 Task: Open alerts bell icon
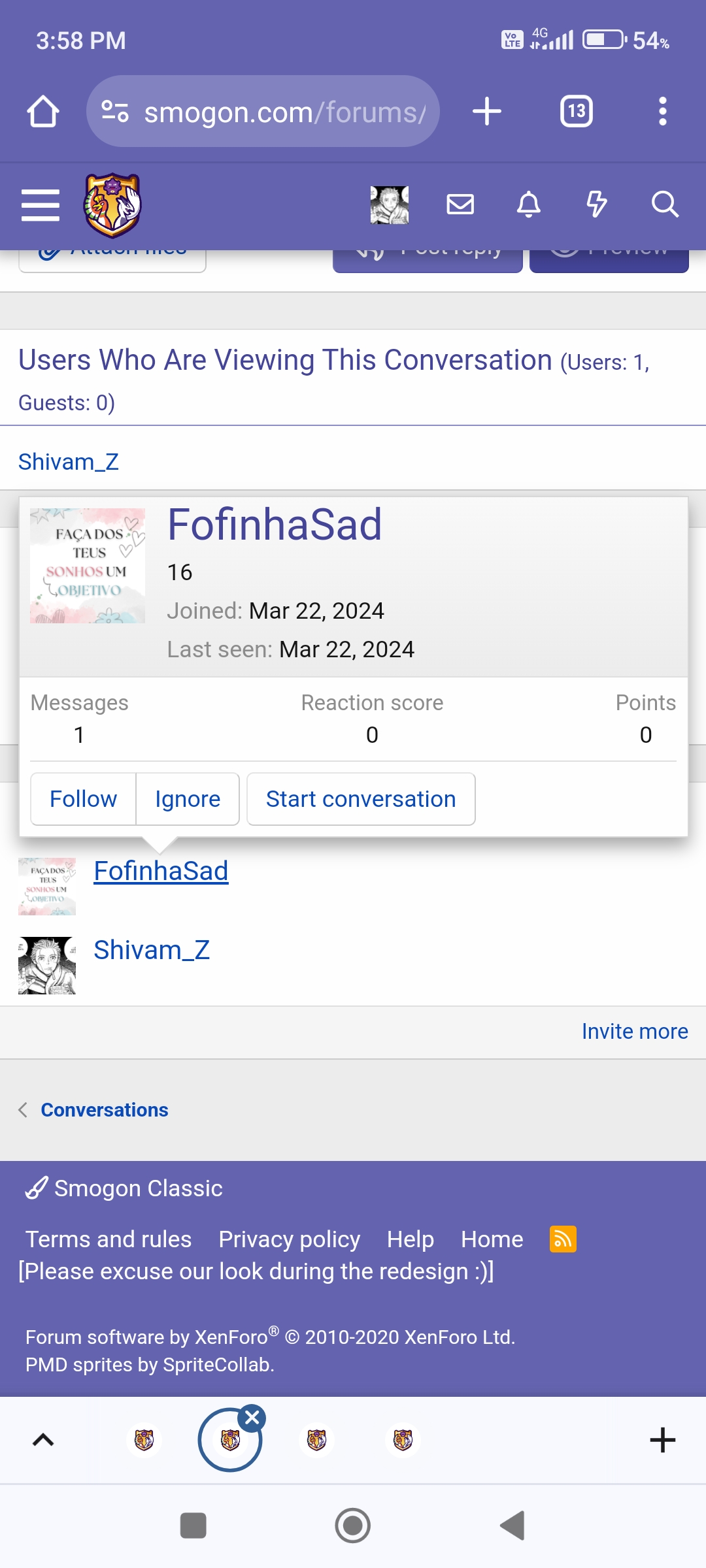pyautogui.click(x=529, y=204)
